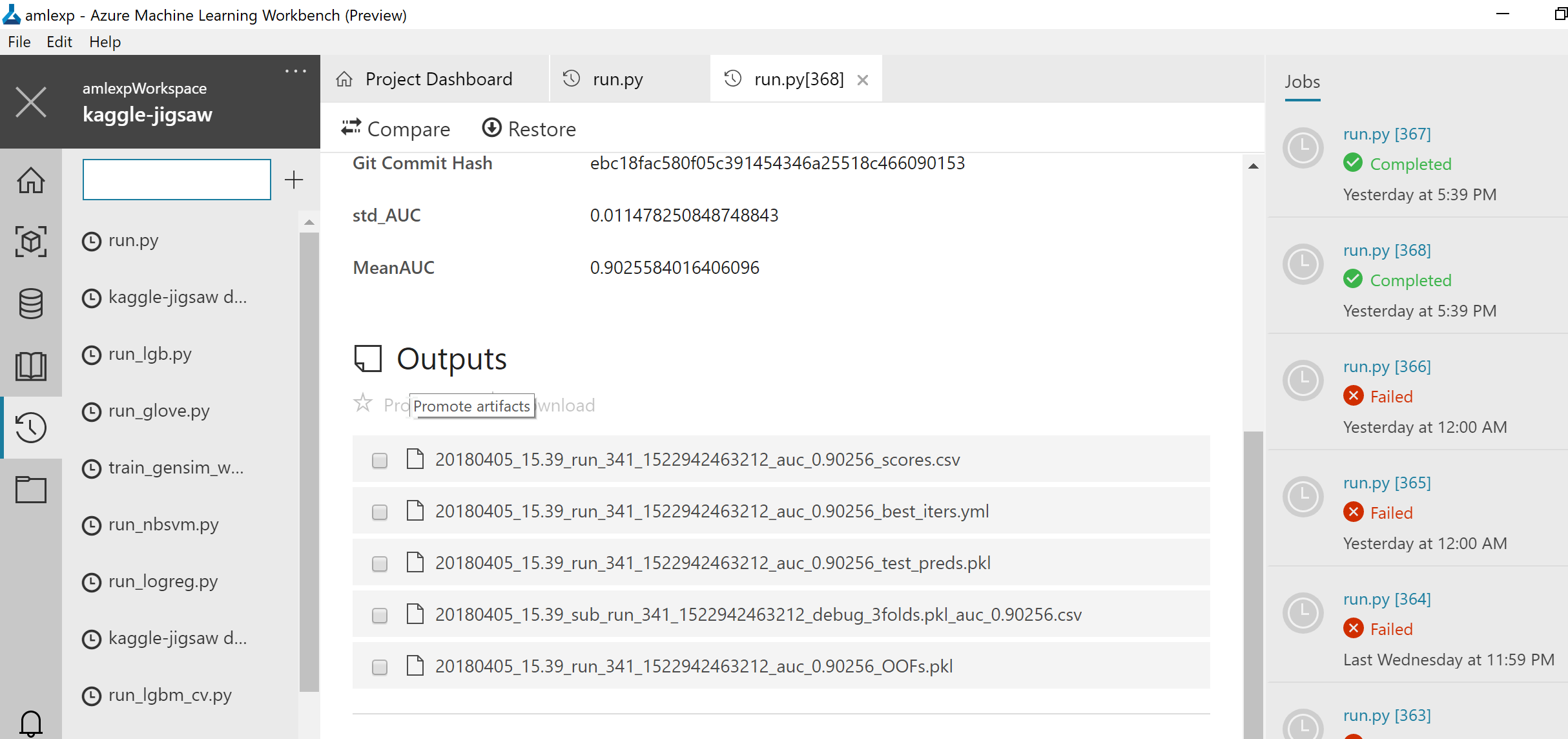This screenshot has height=739, width=1568.
Task: Check the debug_3folds.pkl csv output checkbox
Action: pyautogui.click(x=380, y=615)
